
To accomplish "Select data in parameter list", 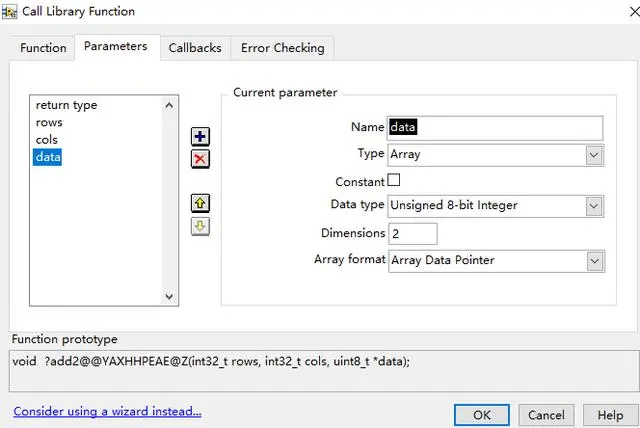I will point(47,157).
